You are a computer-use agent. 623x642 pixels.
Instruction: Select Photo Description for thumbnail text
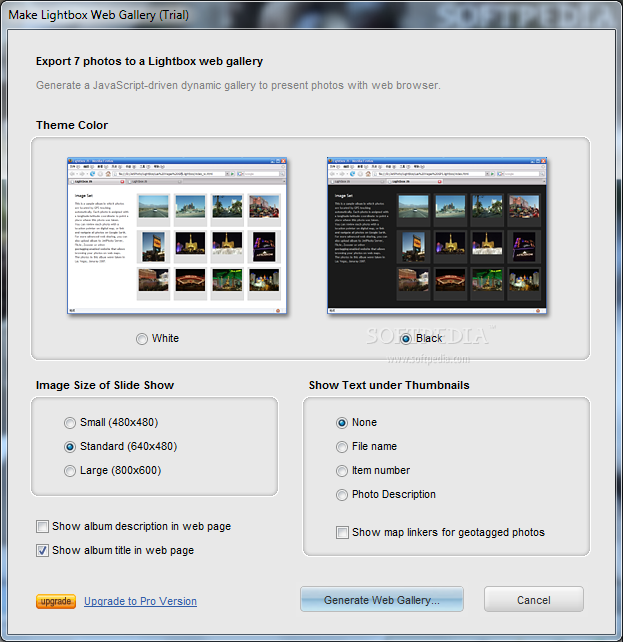tap(342, 495)
